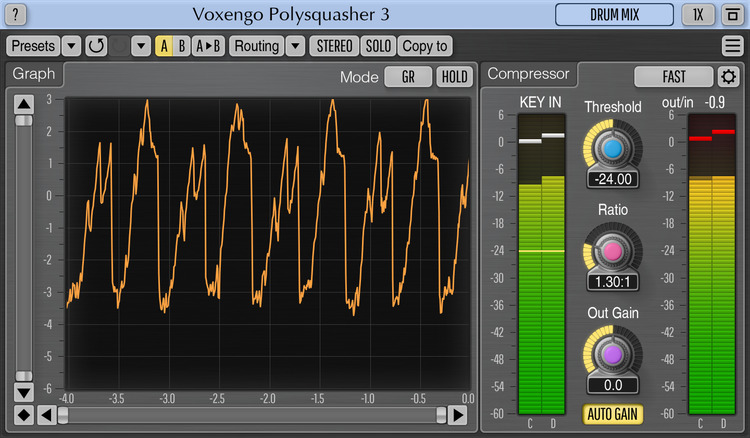Image resolution: width=750 pixels, height=438 pixels.
Task: Open the 1X oversampling selector
Action: click(x=698, y=15)
